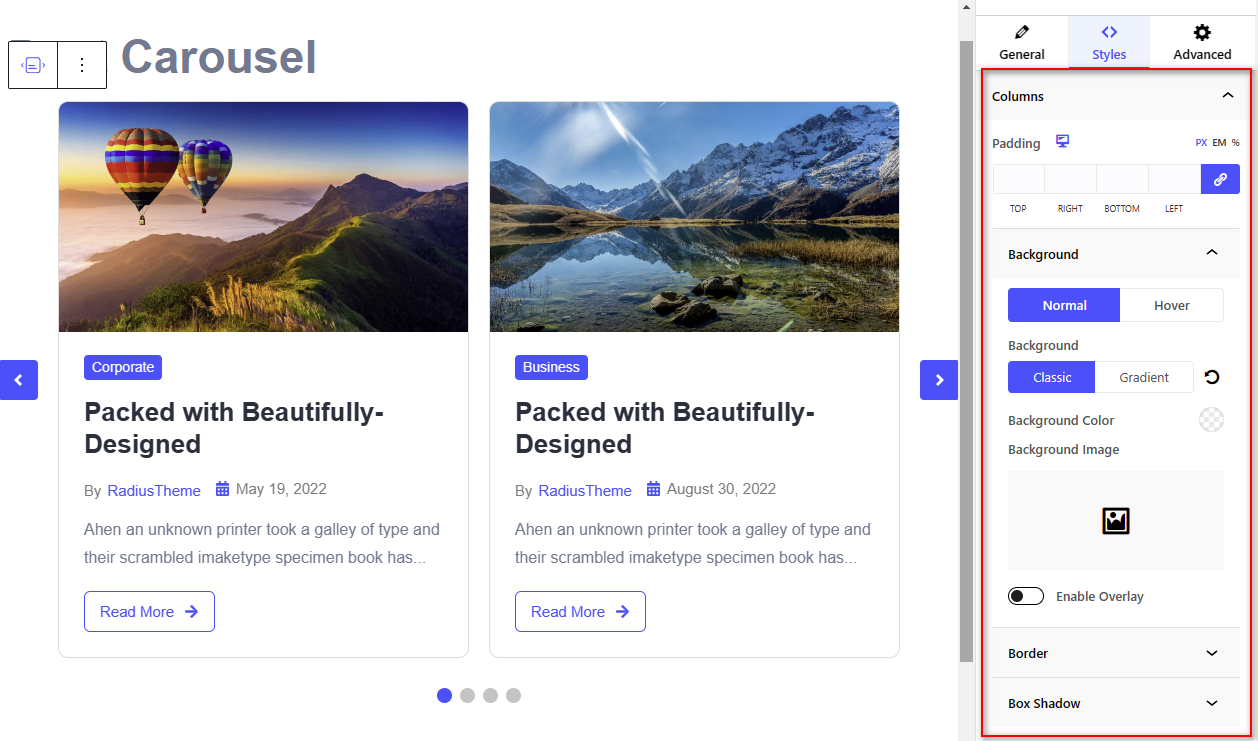Switch to the Advanced tab
Viewport: 1258px width, 741px height.
(1202, 42)
